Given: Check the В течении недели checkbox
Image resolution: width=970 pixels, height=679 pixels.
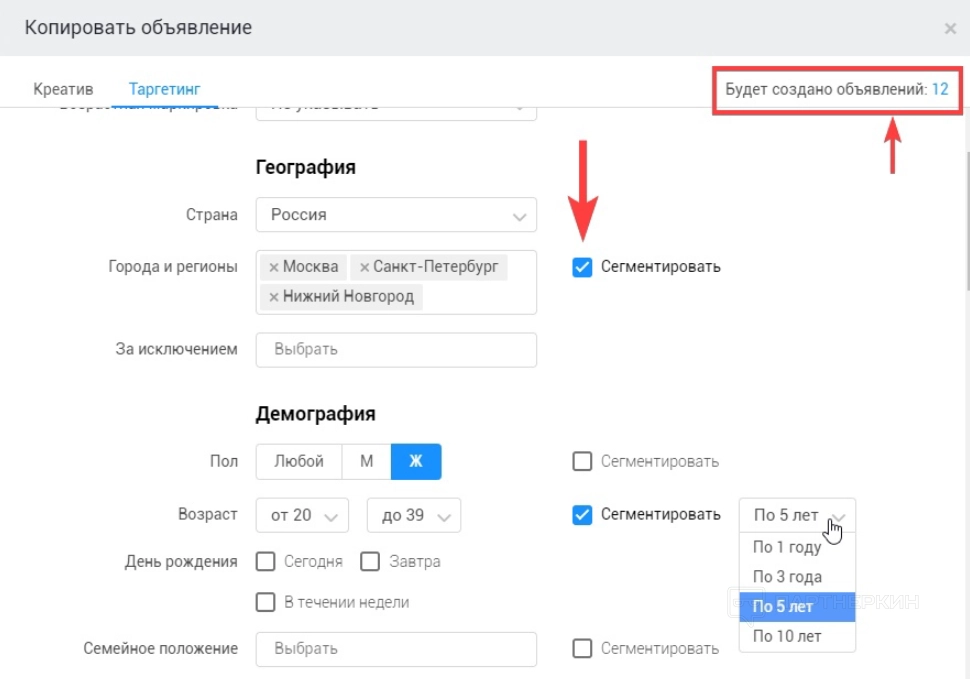Looking at the screenshot, I should coord(266,602).
